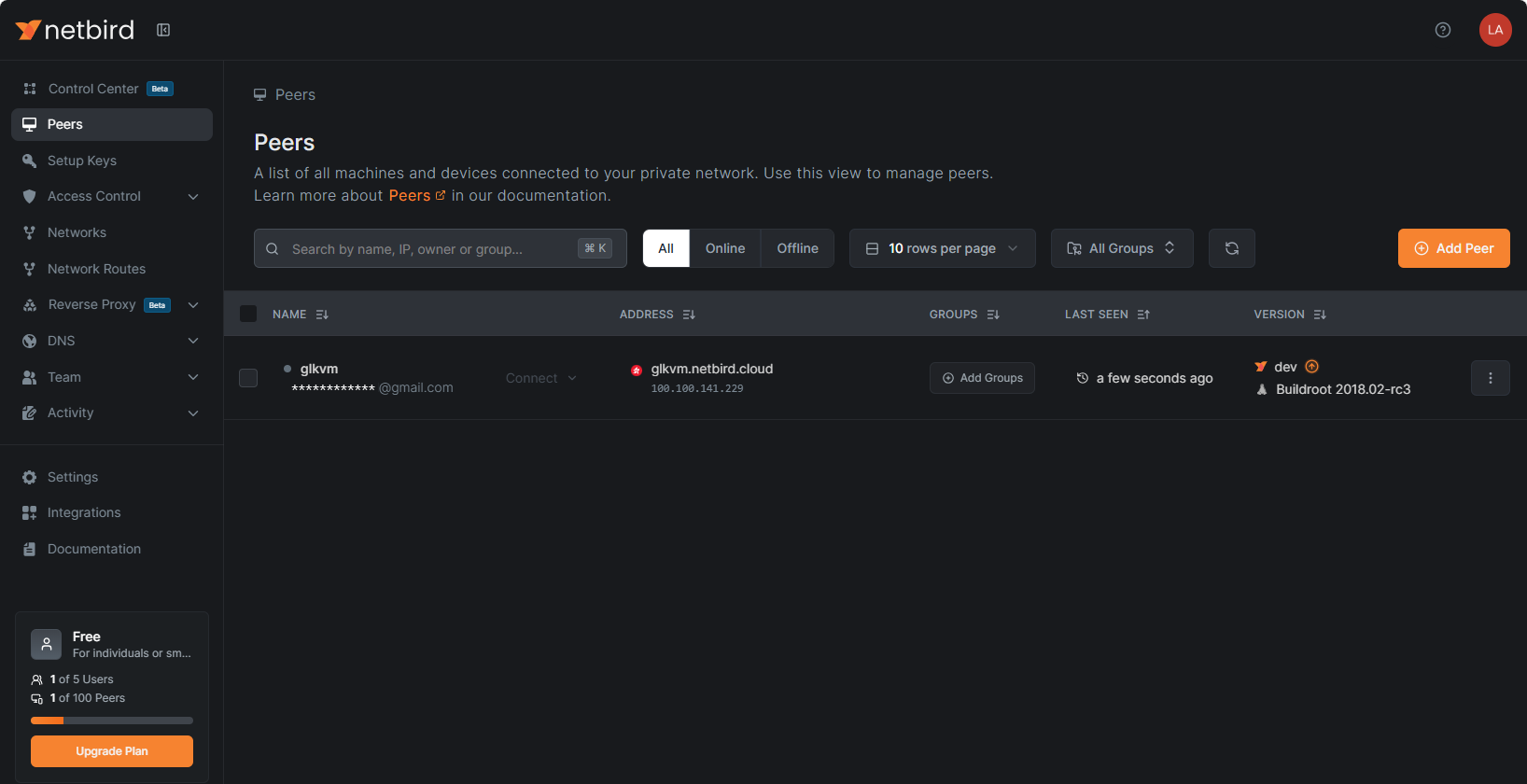The width and height of the screenshot is (1527, 784).
Task: Click the '1 of 100 Peers' text
Action: click(88, 698)
